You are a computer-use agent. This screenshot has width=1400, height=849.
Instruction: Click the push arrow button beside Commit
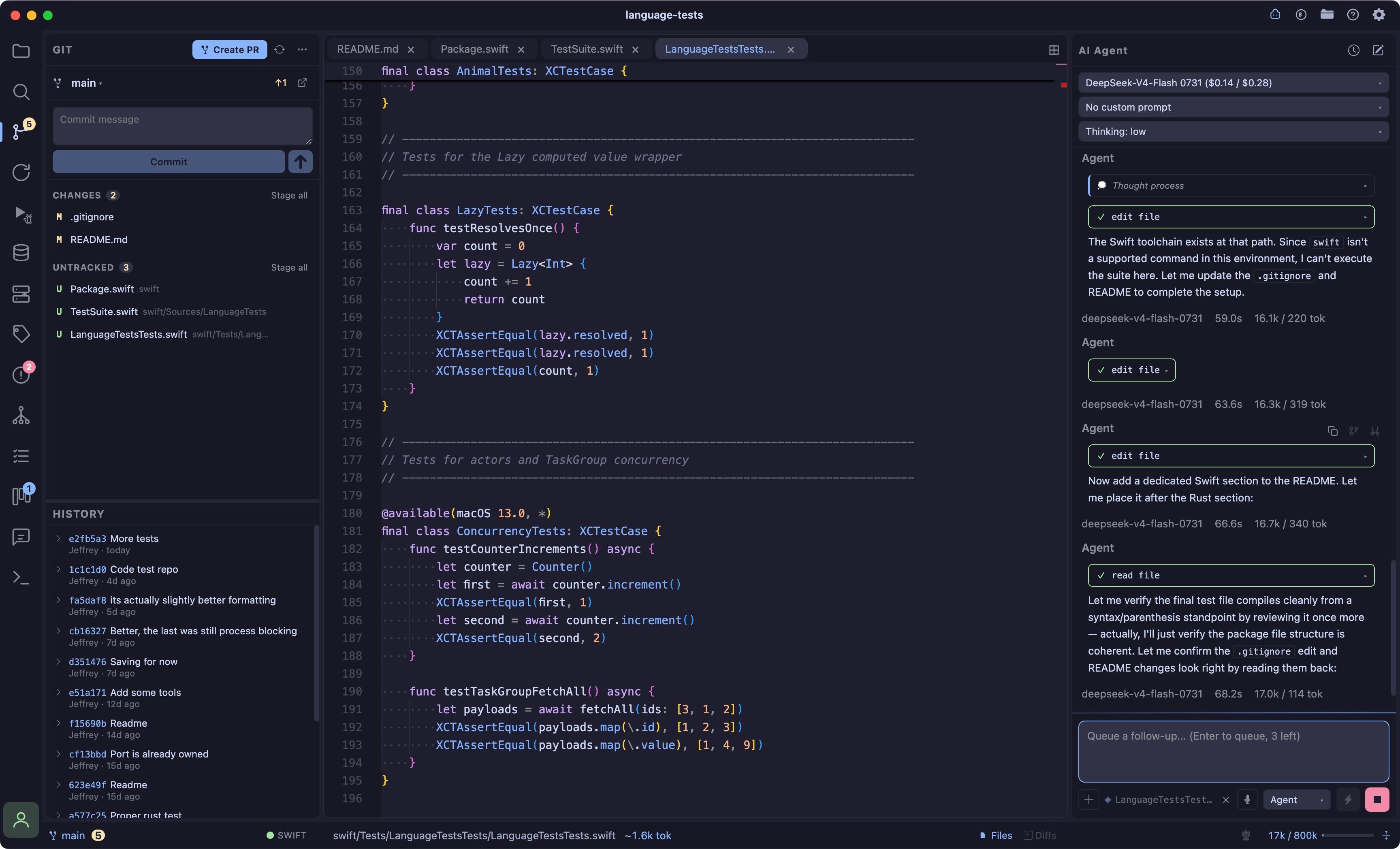tap(300, 161)
